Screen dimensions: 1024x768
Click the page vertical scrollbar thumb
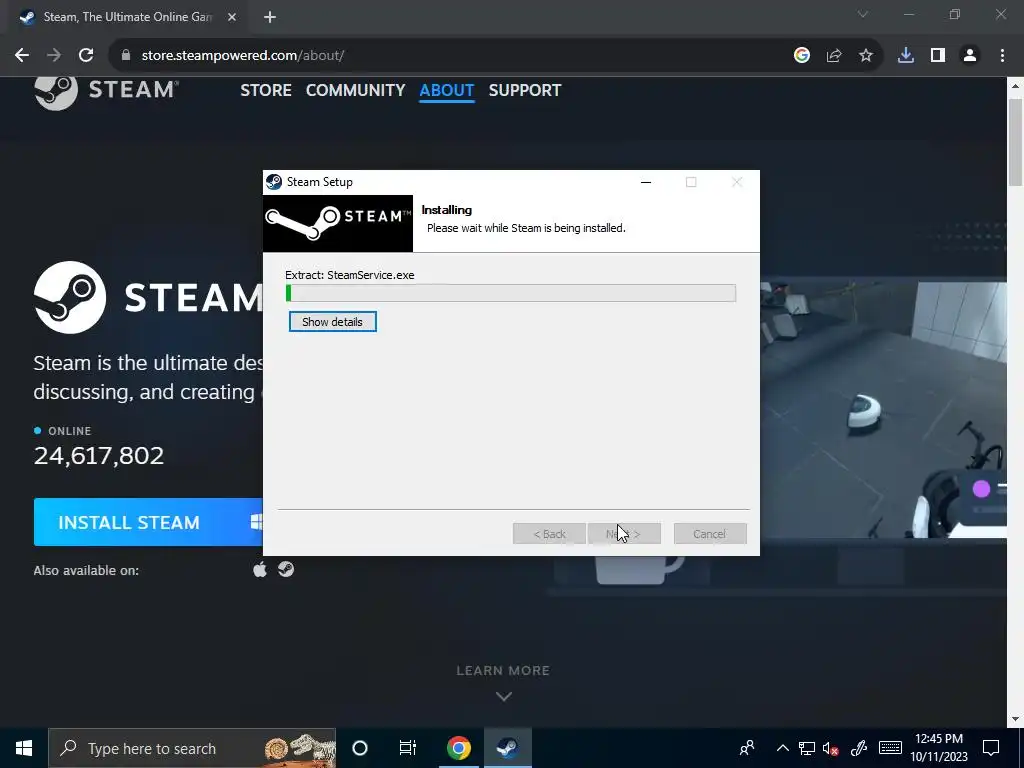pyautogui.click(x=1016, y=142)
